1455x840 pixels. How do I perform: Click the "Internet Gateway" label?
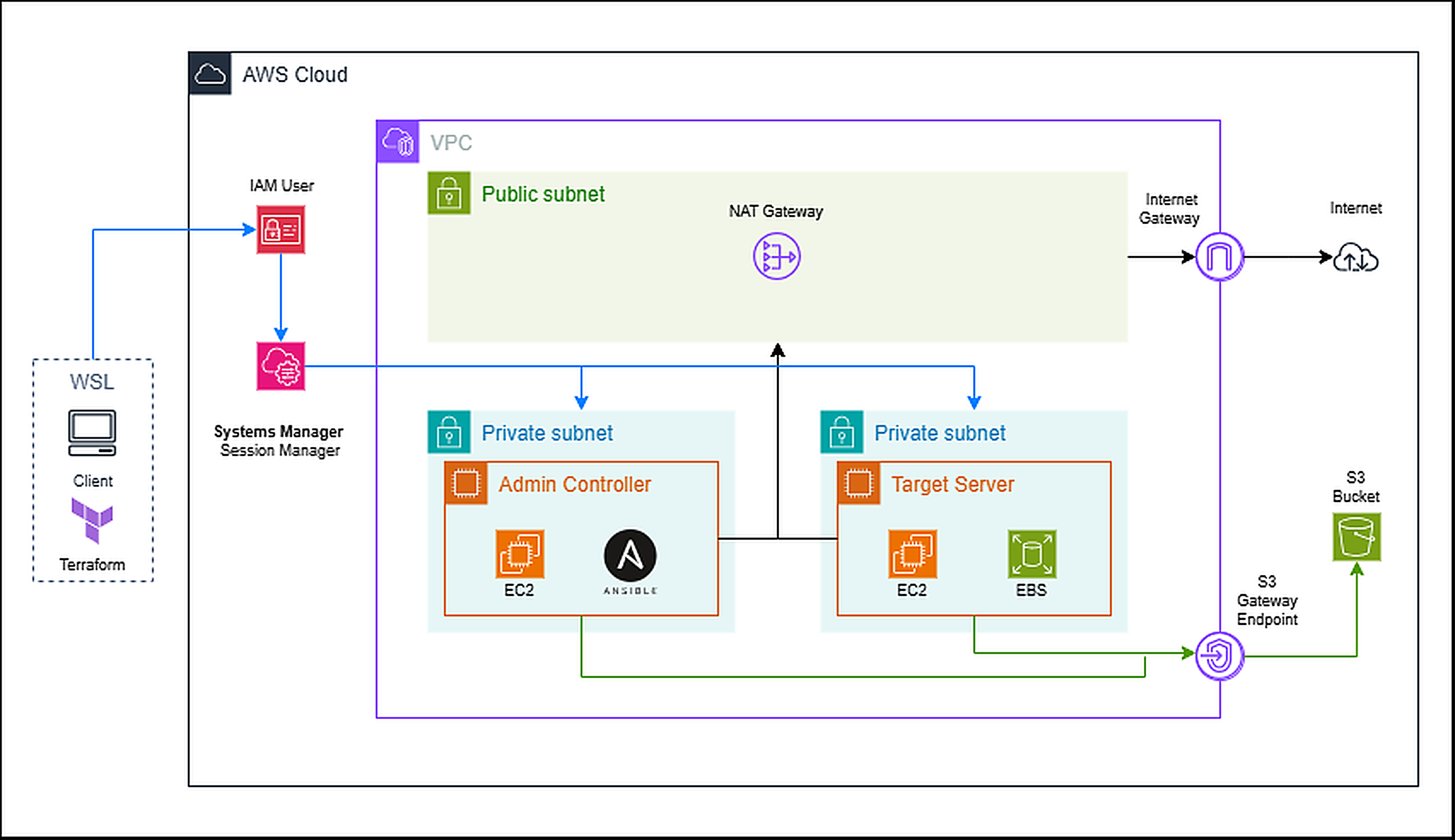(x=1169, y=208)
